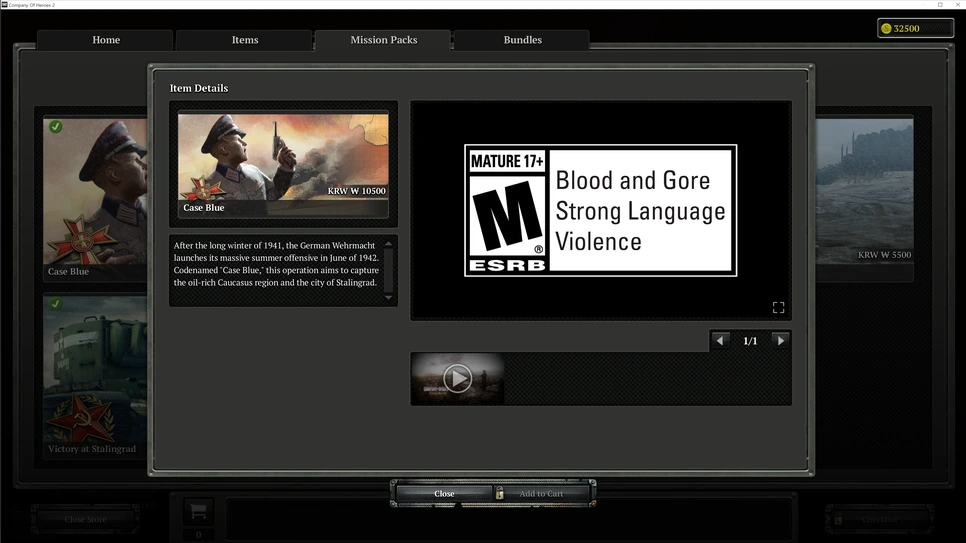Play the Case Blue trailer thumbnail
Image resolution: width=966 pixels, height=543 pixels.
pos(457,378)
